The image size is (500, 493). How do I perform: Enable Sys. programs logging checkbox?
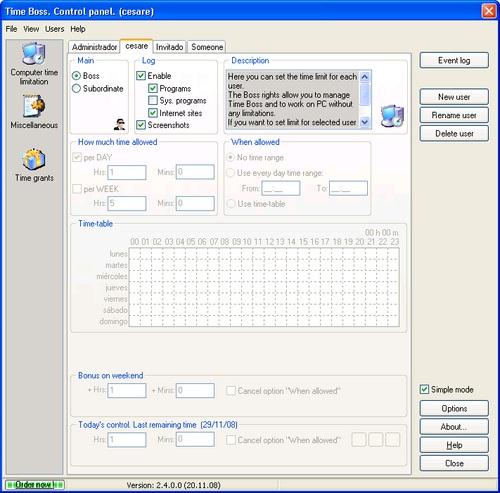[153, 100]
